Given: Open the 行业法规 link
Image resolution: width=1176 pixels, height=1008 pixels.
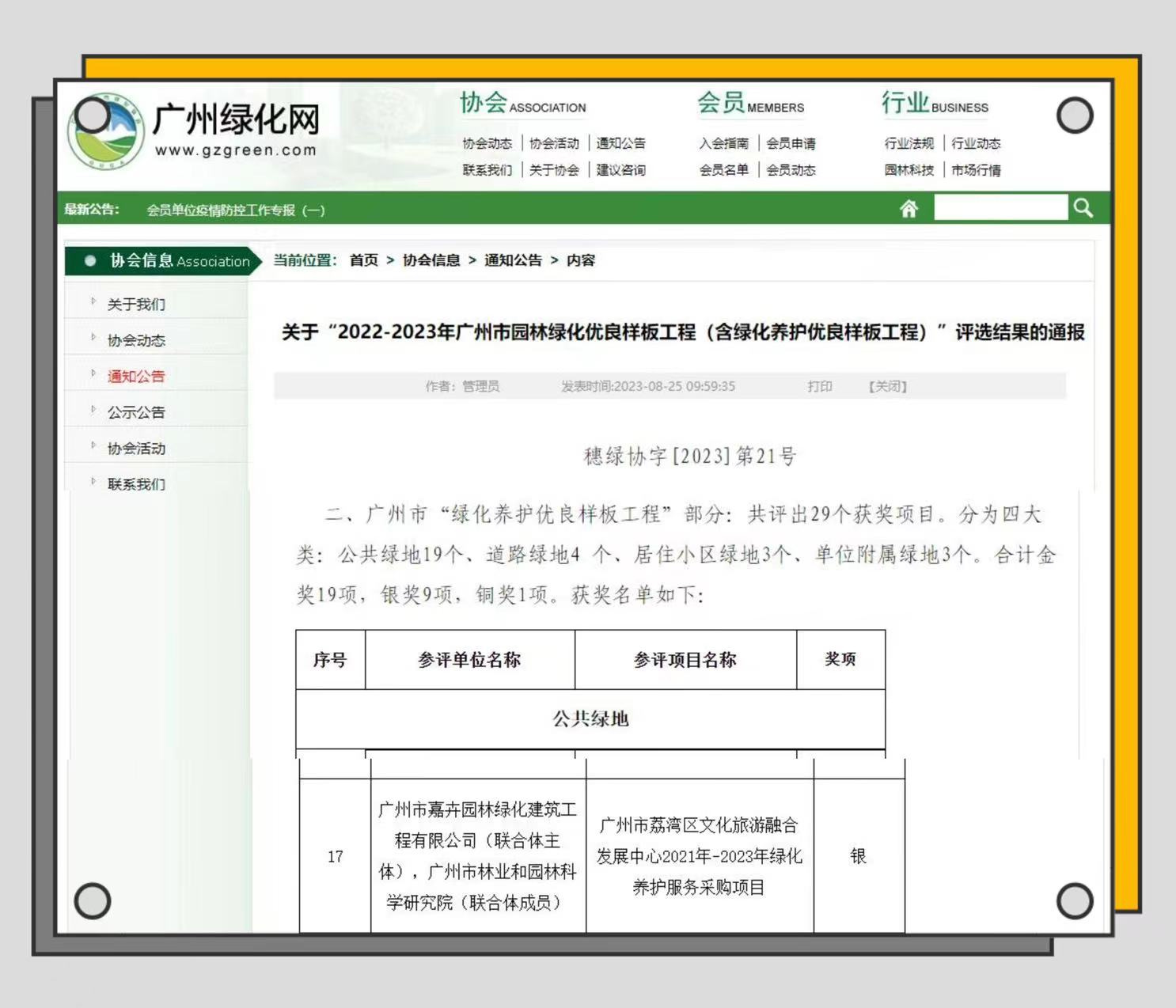Looking at the screenshot, I should click(x=909, y=143).
